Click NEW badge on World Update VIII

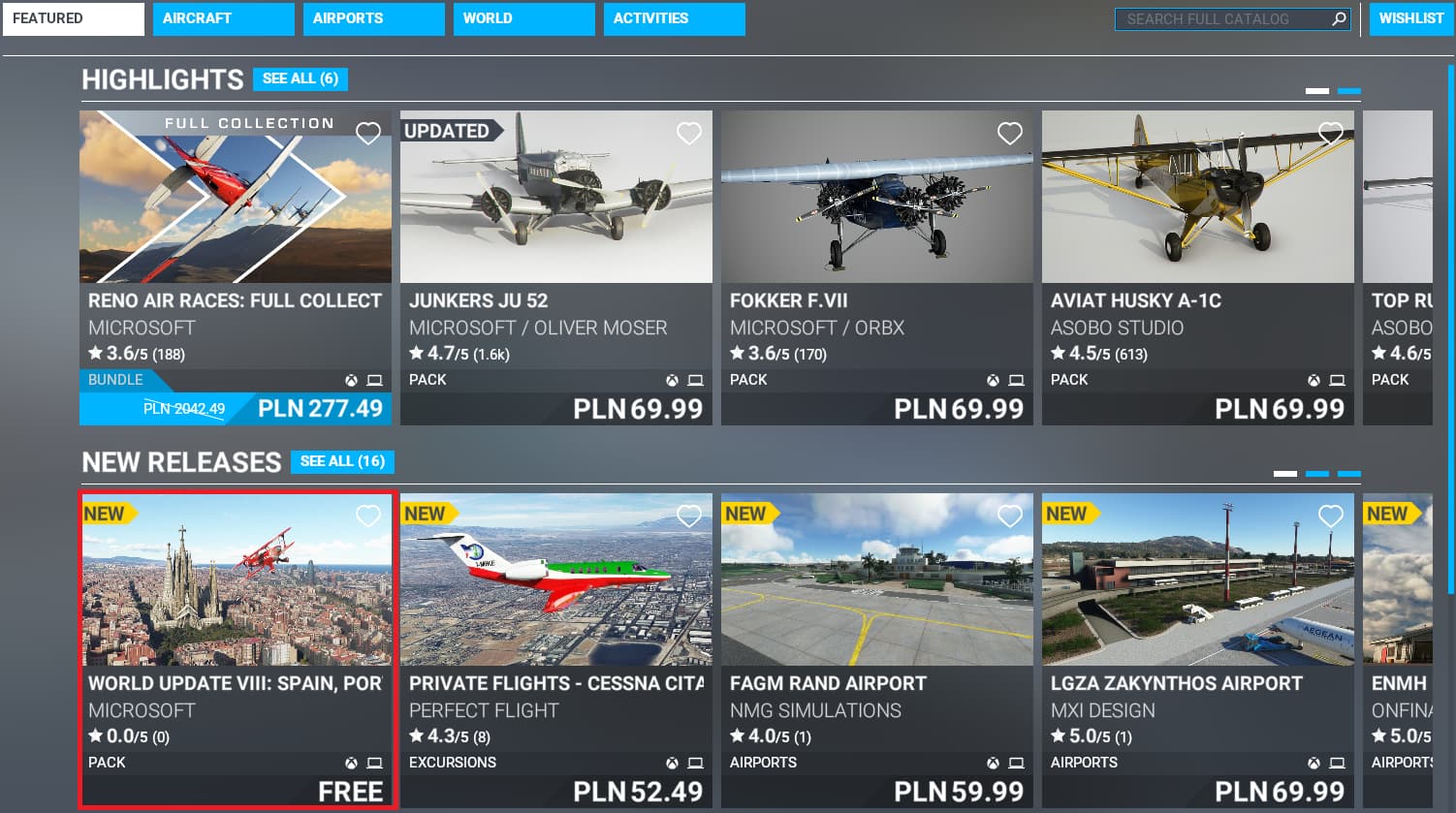click(x=109, y=514)
